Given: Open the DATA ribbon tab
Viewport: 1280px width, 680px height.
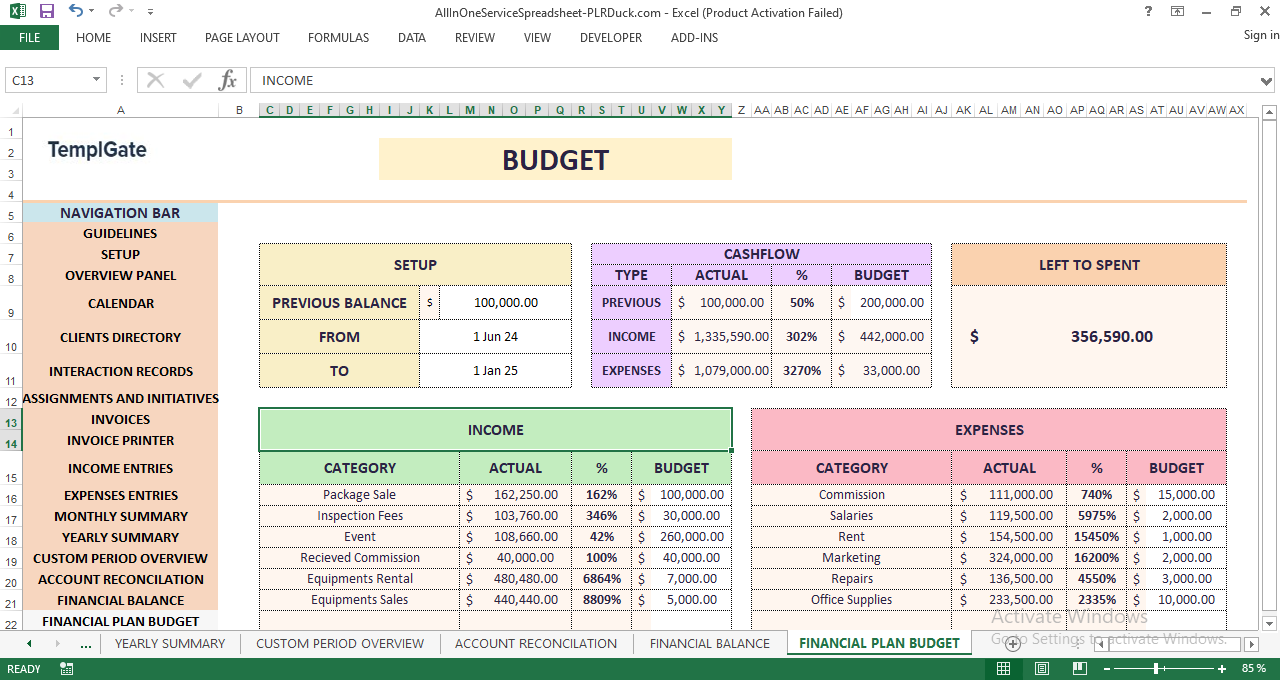Looking at the screenshot, I should click(x=412, y=38).
